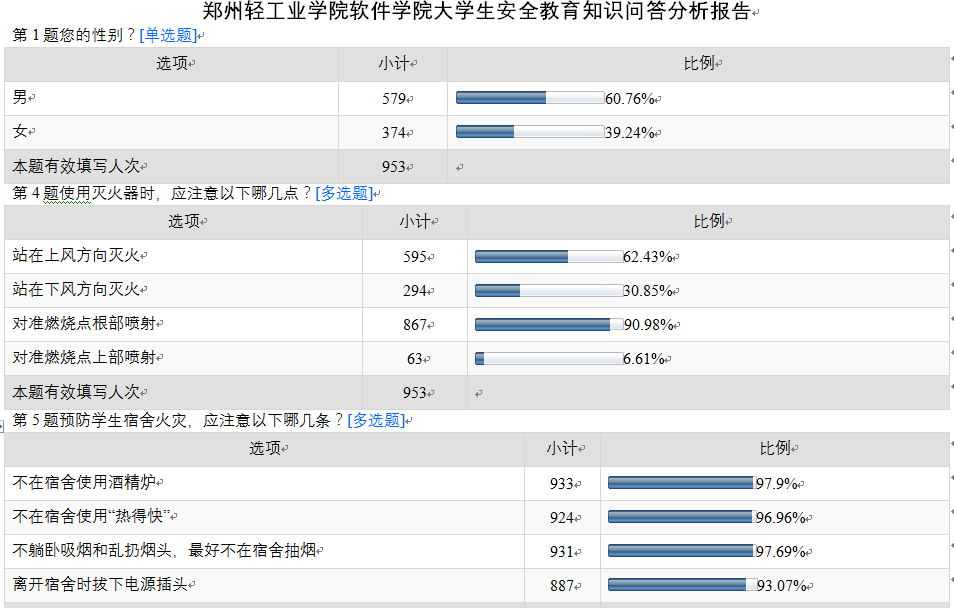
Task: Click the progress bar for 男 60.76%
Action: point(530,98)
